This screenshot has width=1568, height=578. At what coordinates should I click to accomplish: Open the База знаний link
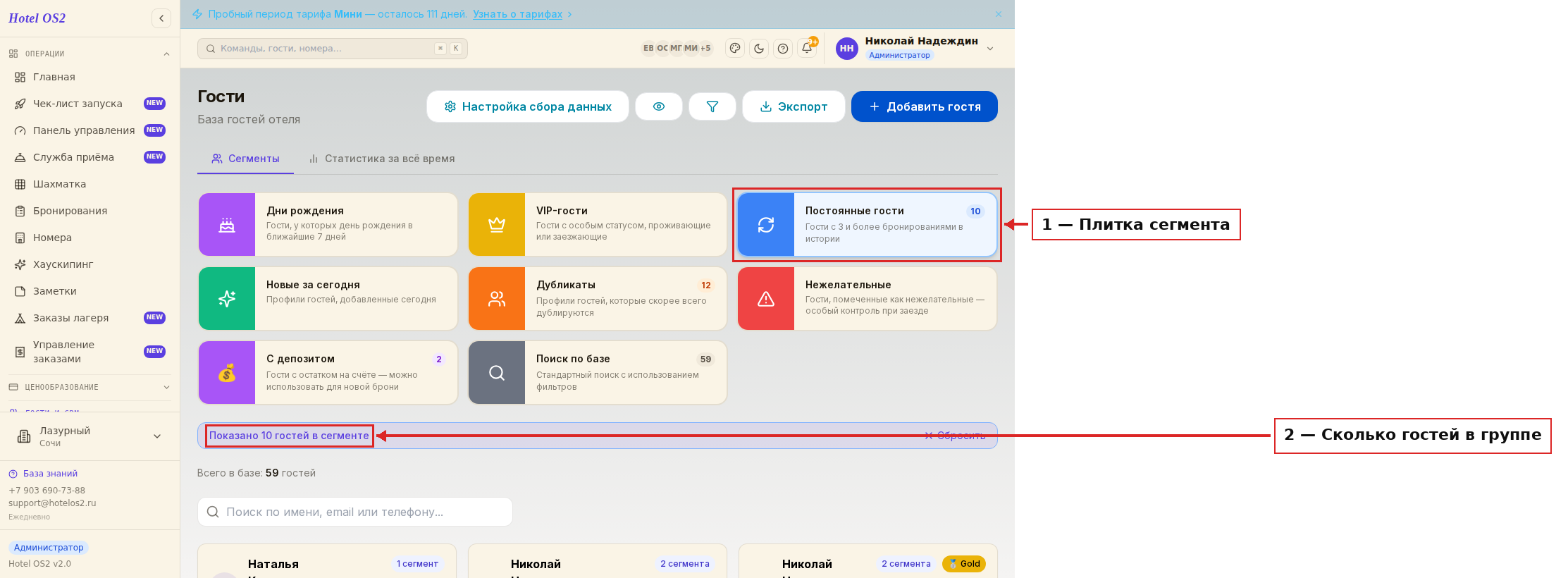pos(43,474)
